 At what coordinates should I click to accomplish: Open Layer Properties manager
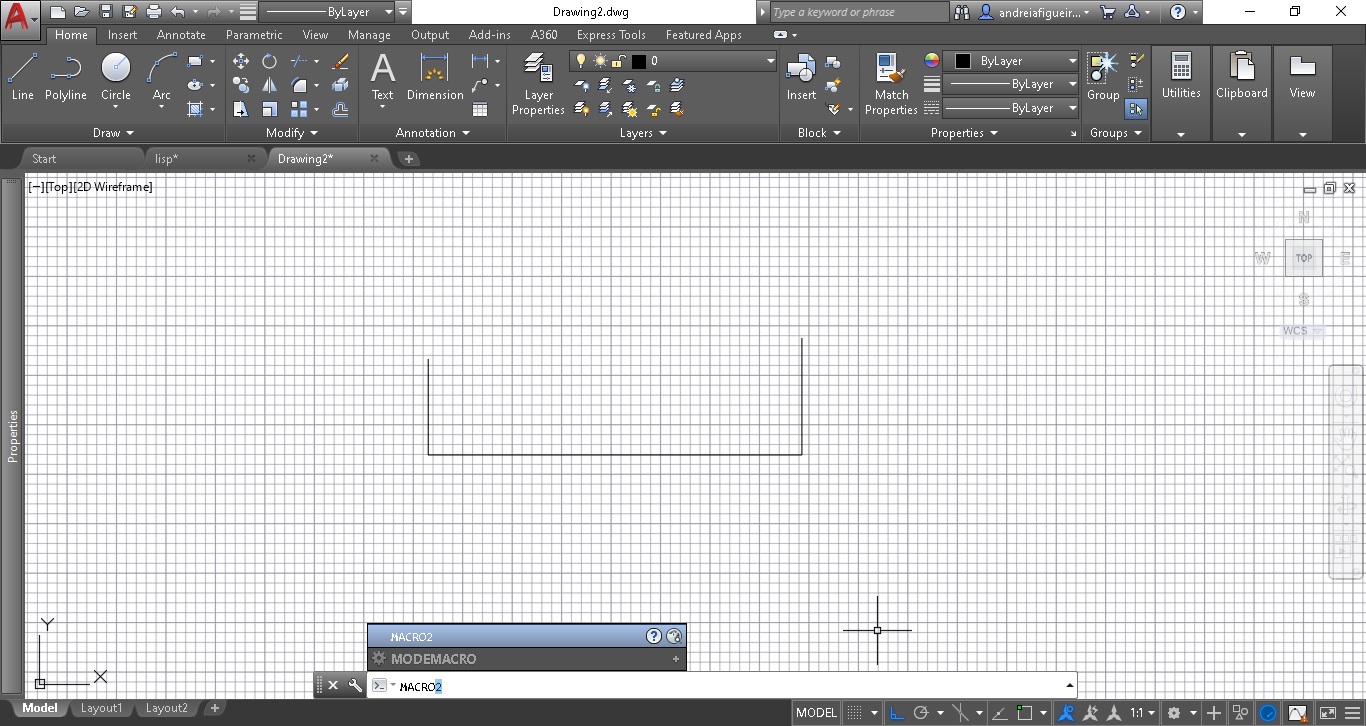(538, 85)
